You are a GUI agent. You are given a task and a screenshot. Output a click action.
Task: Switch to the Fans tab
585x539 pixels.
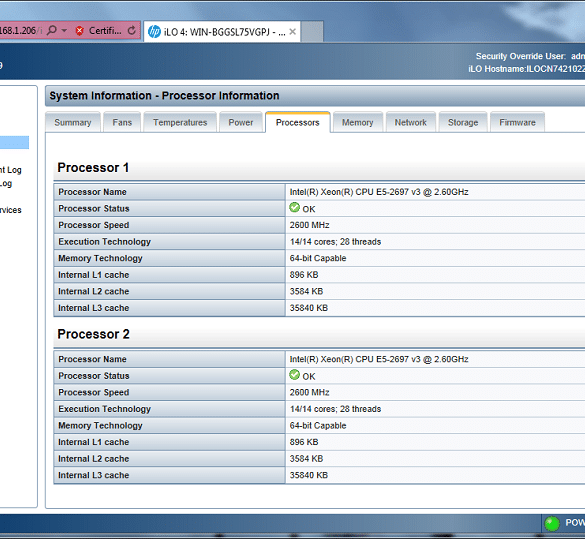point(122,122)
